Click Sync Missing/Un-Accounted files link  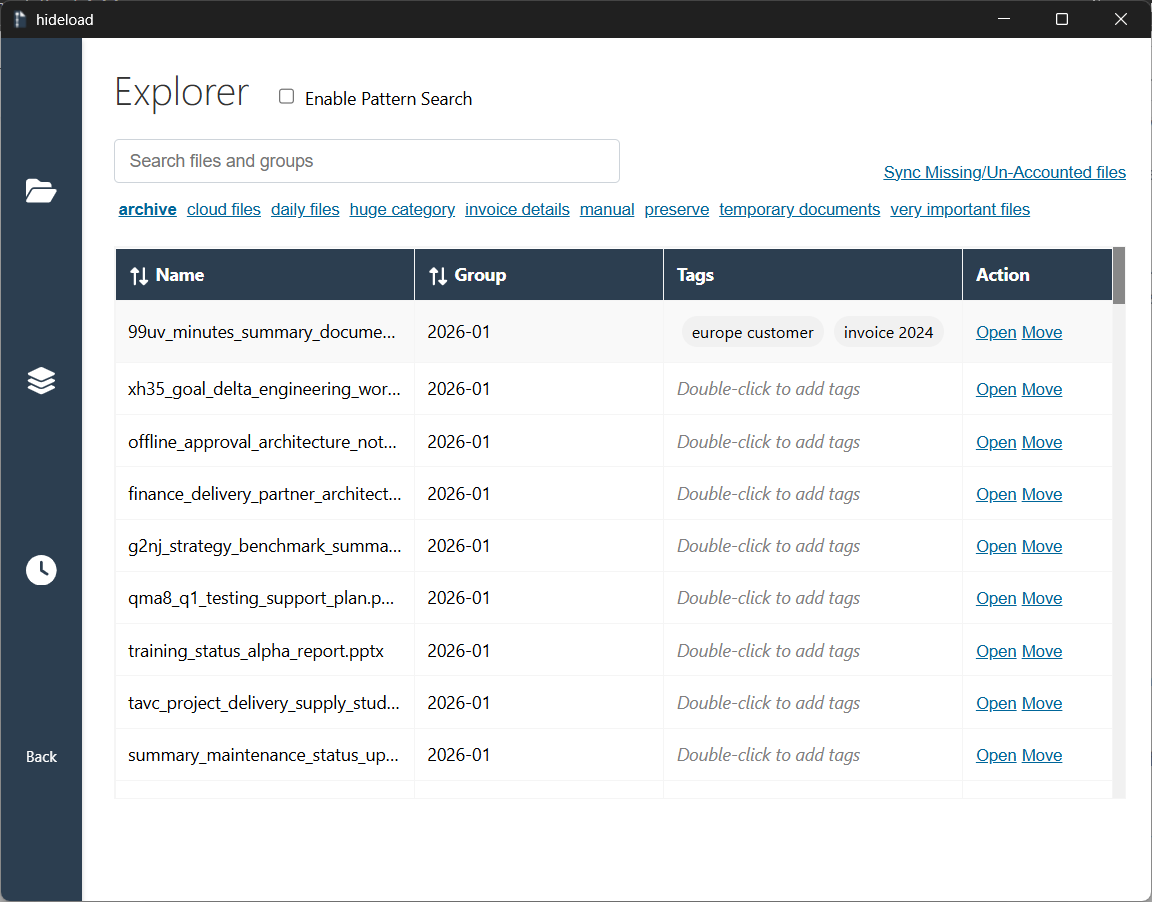tap(1004, 172)
